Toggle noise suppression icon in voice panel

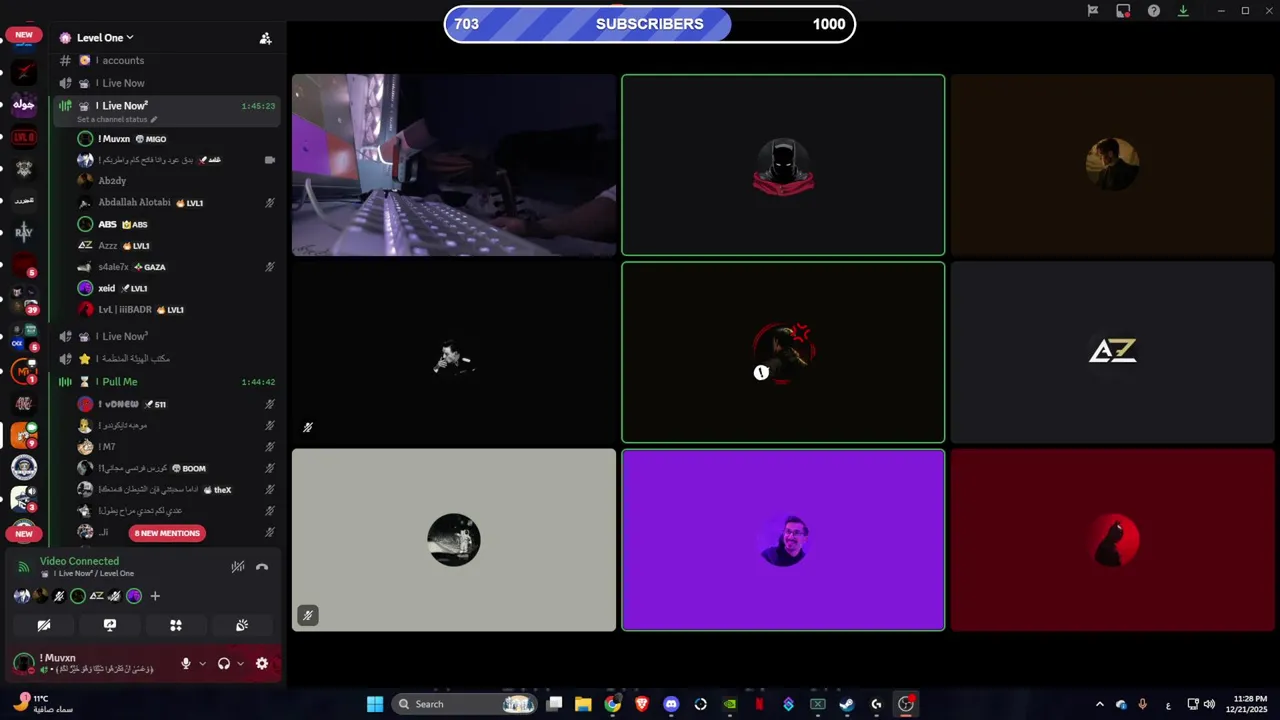tap(238, 567)
